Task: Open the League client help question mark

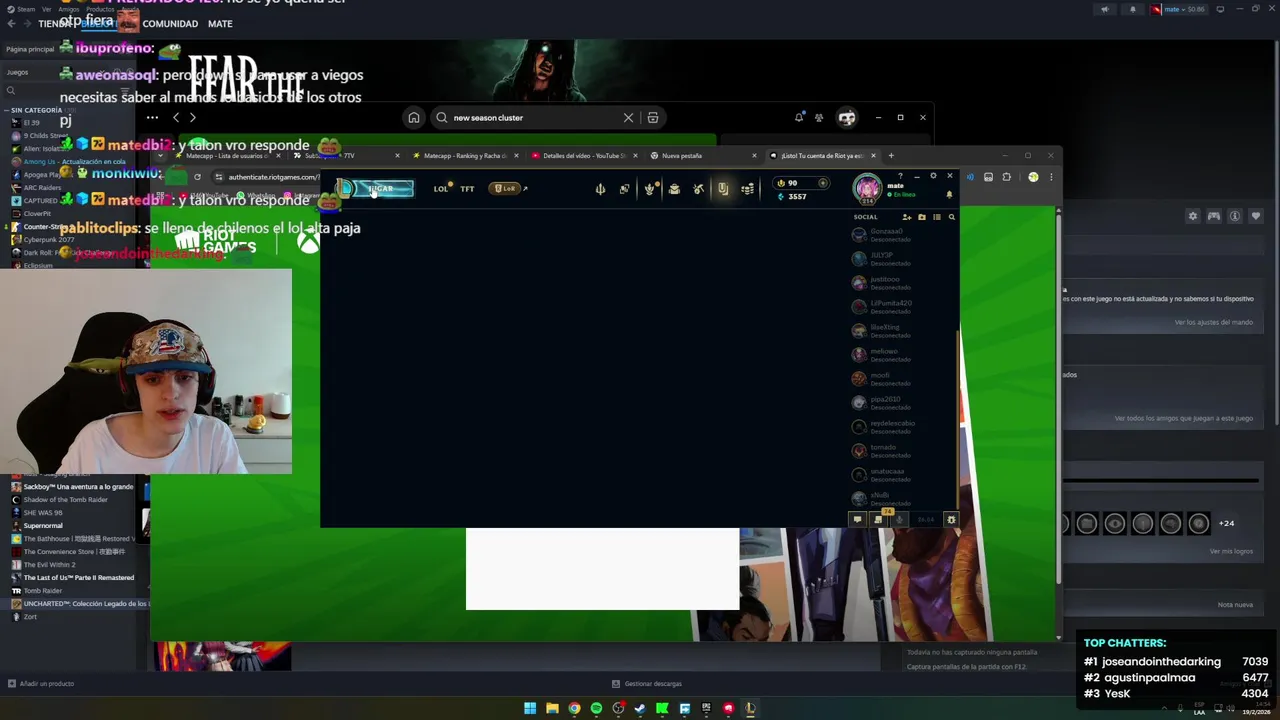Action: pos(900,176)
